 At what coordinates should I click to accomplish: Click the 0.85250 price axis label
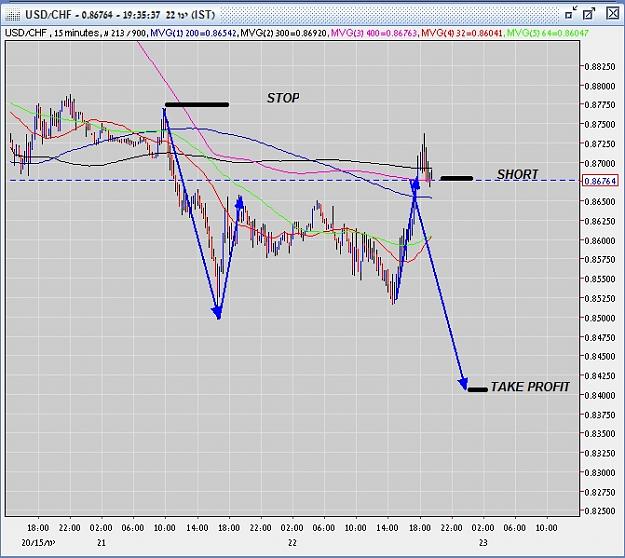[x=599, y=299]
